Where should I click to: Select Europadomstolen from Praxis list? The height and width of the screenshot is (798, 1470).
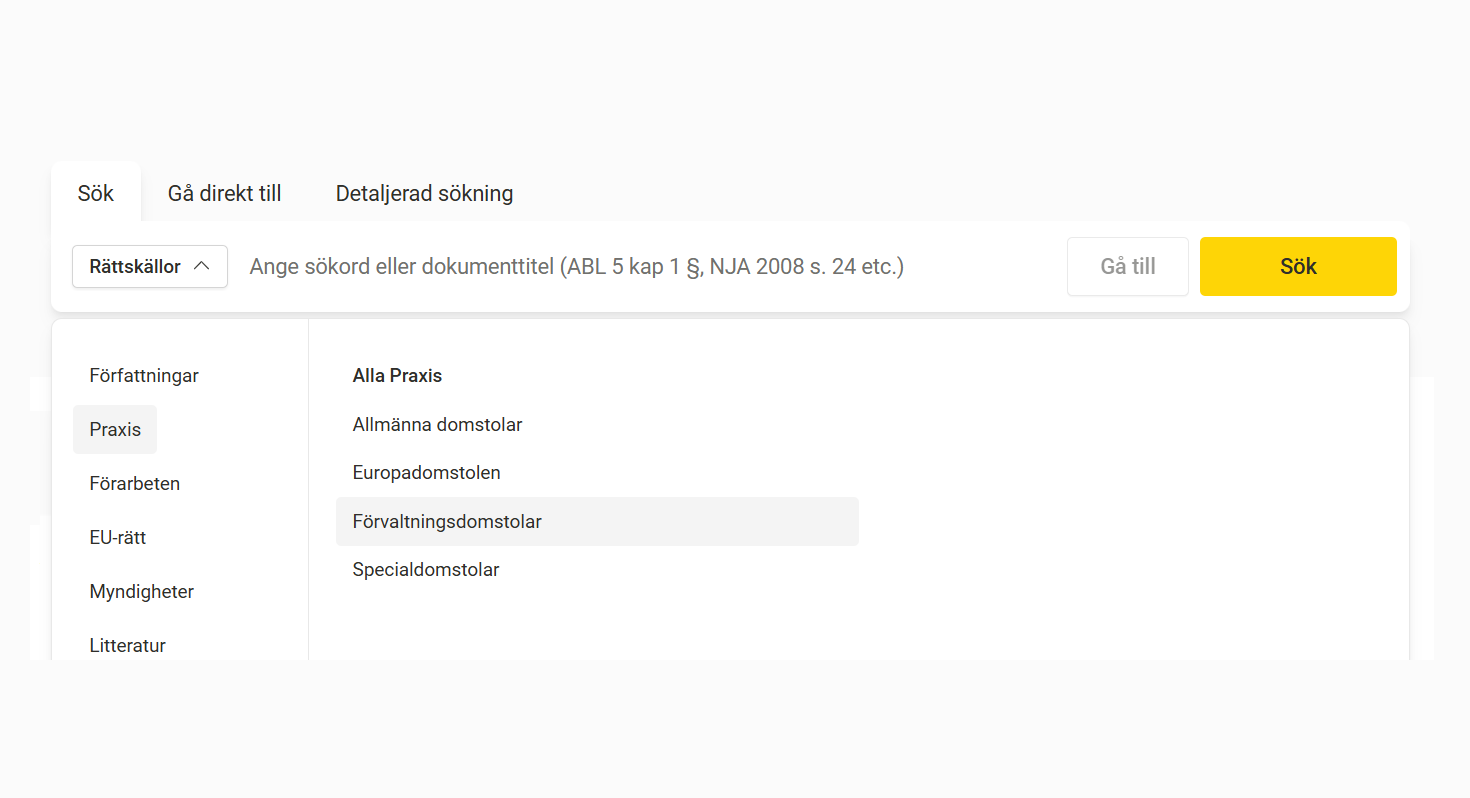click(x=426, y=473)
